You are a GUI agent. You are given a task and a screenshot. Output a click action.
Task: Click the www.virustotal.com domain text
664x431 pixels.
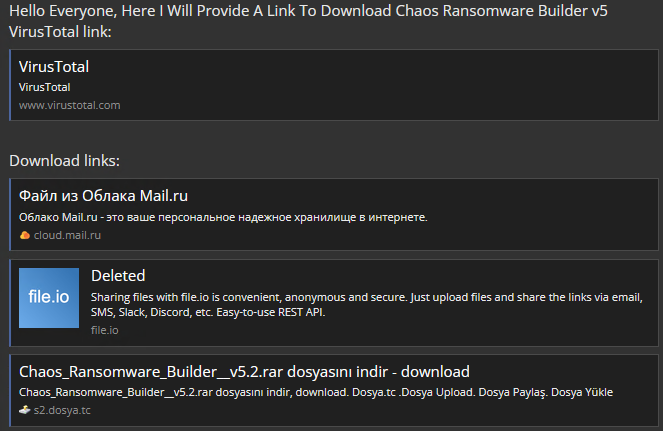[x=69, y=105]
